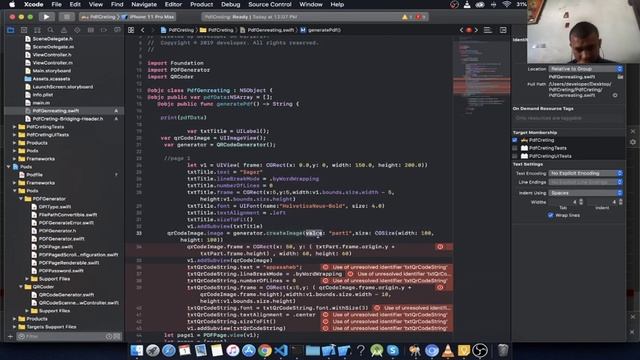Increase Indent width stepper
This screenshot has height=360, width=640.
coord(621,200)
